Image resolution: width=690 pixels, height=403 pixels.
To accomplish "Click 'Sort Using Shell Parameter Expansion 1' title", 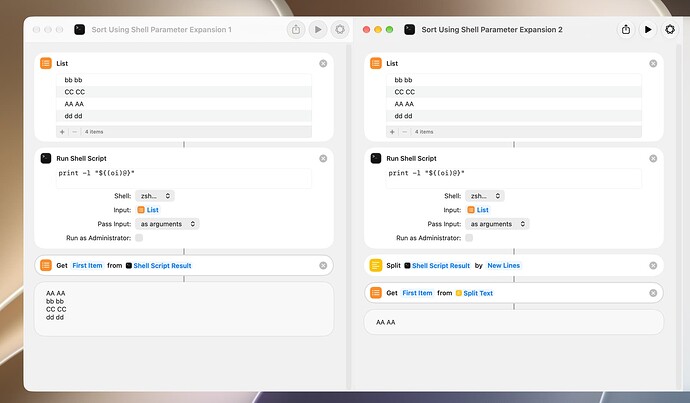I will [x=161, y=29].
